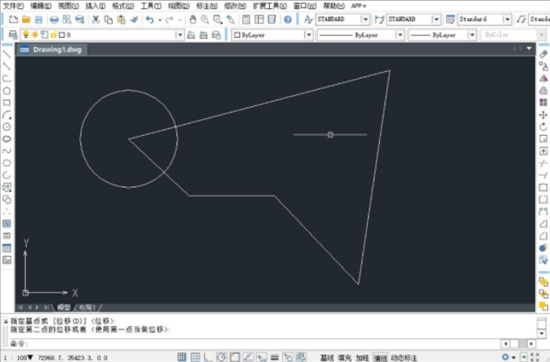This screenshot has width=550, height=362.
Task: Toggle polar tracking in the status bar
Action: point(221,357)
